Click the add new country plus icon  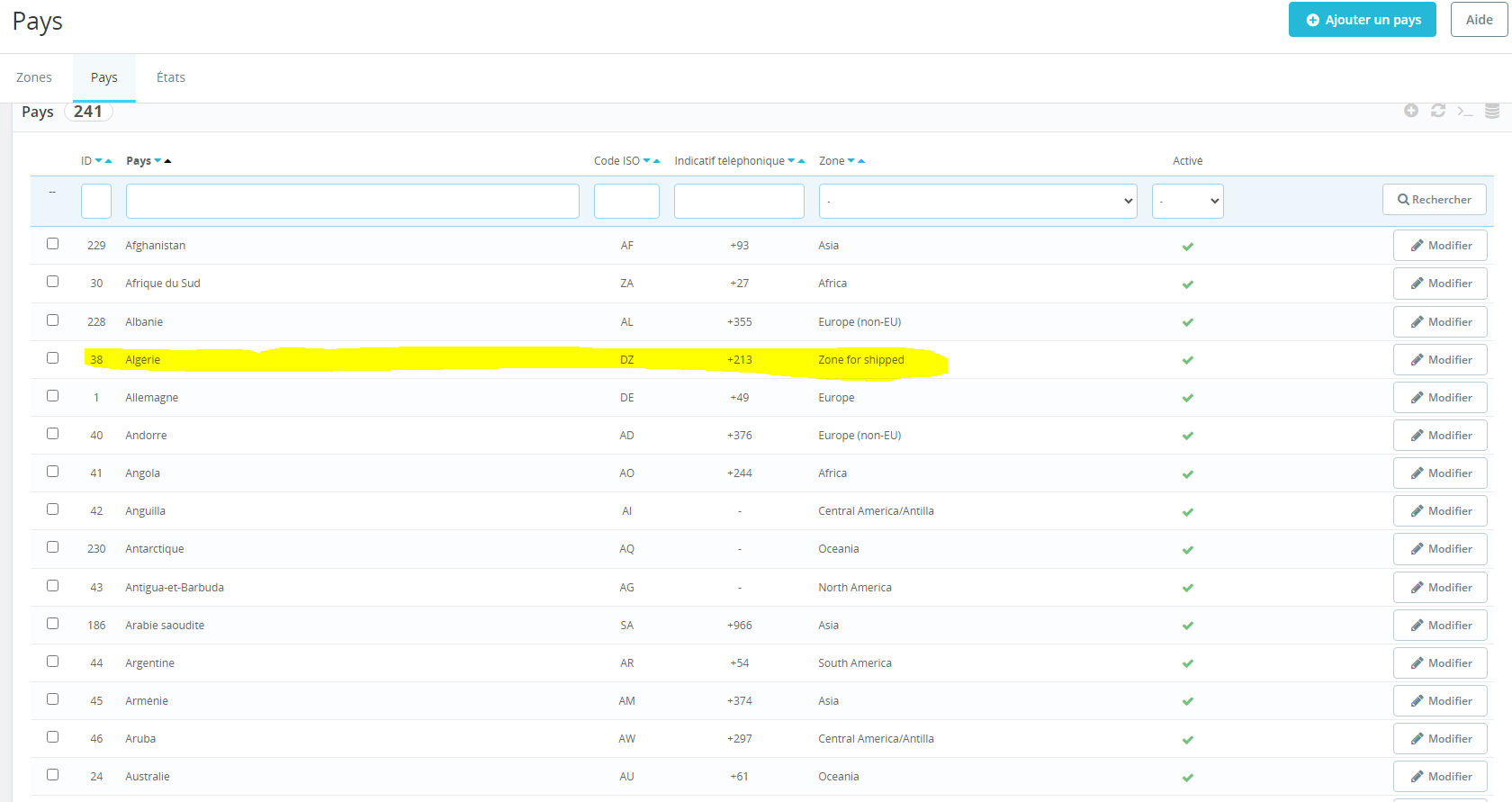pyautogui.click(x=1411, y=111)
